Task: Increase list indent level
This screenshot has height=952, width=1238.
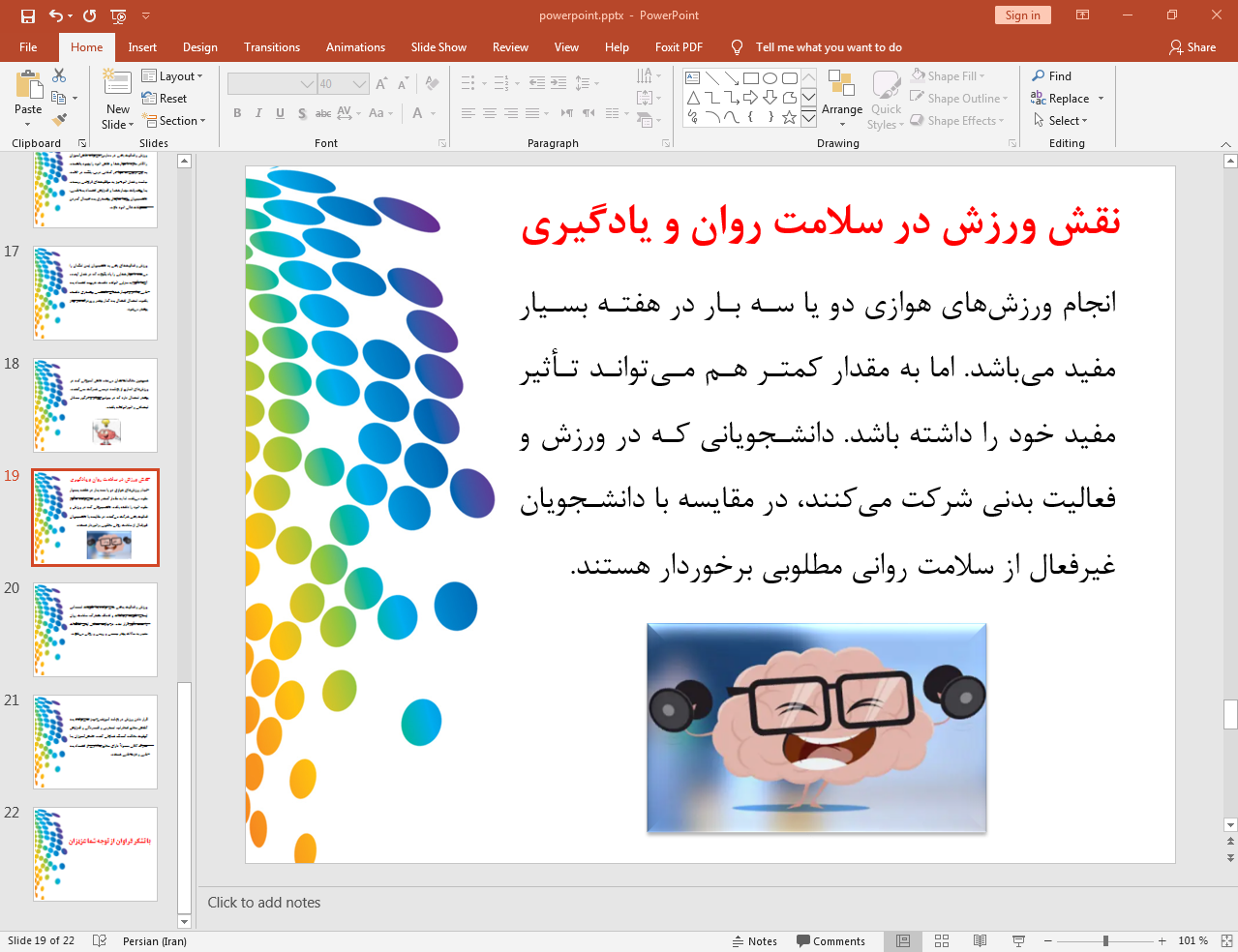Action: tap(559, 83)
